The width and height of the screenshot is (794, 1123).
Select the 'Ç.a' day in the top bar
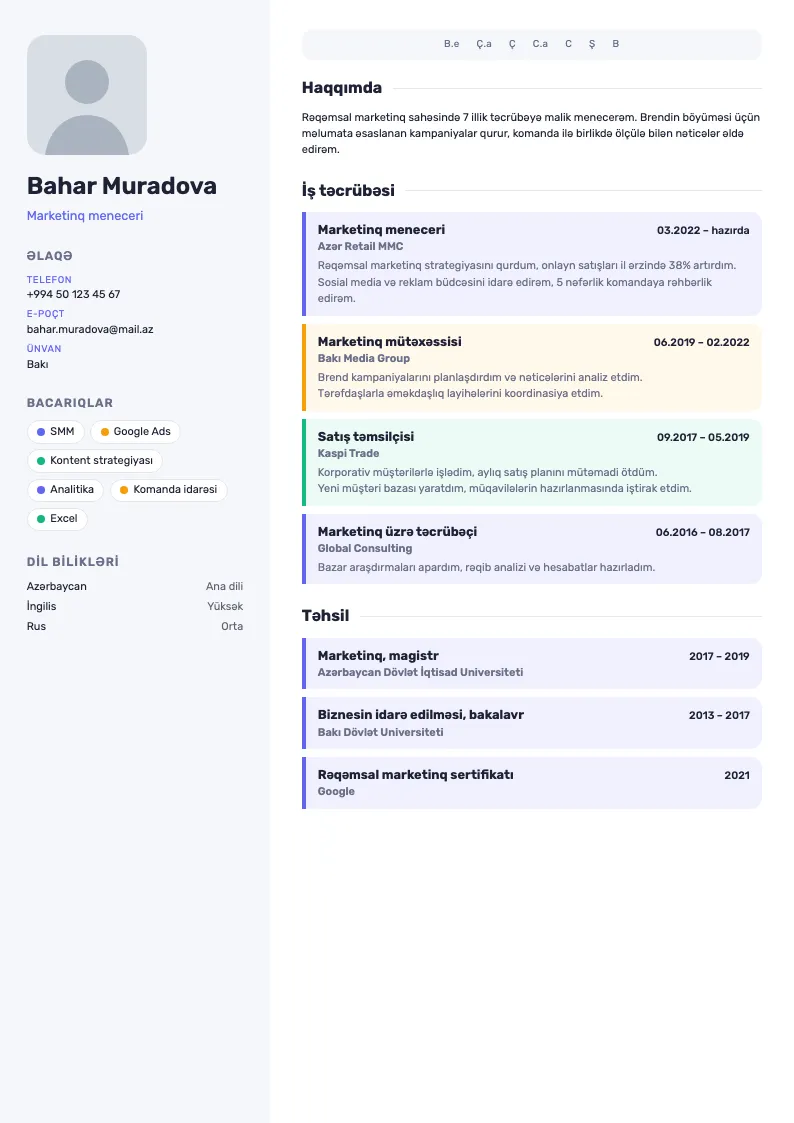coord(484,44)
